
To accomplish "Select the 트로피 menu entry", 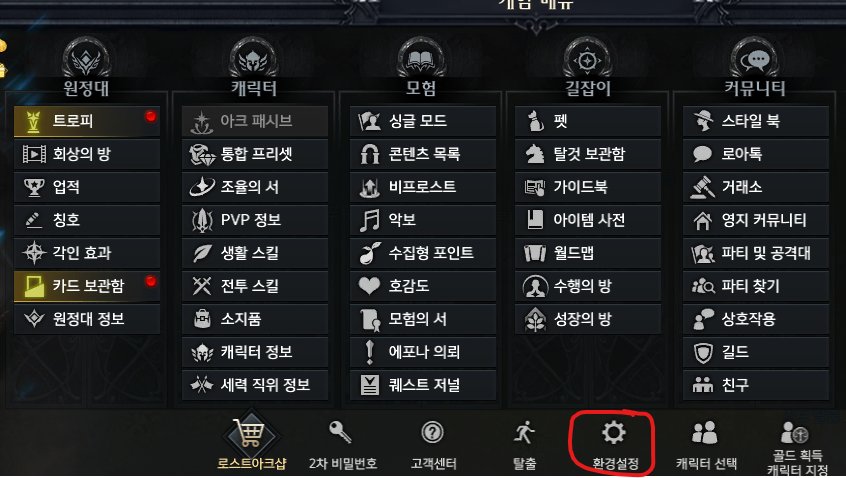I will [87, 121].
